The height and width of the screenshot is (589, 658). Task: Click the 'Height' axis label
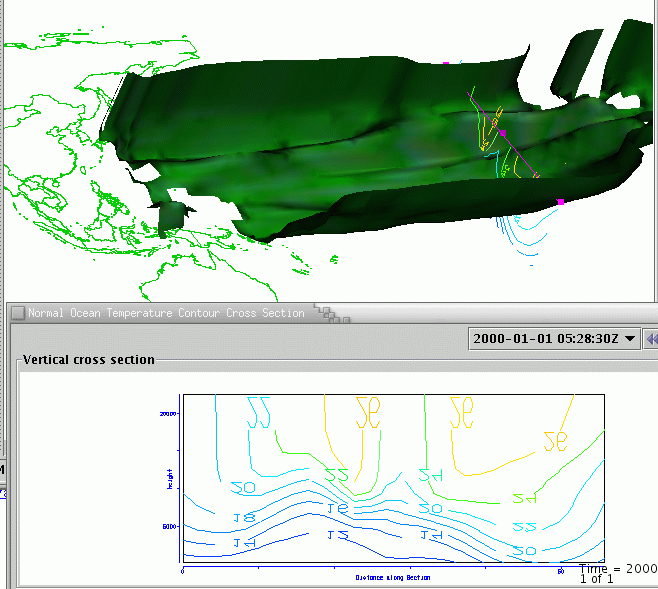171,473
